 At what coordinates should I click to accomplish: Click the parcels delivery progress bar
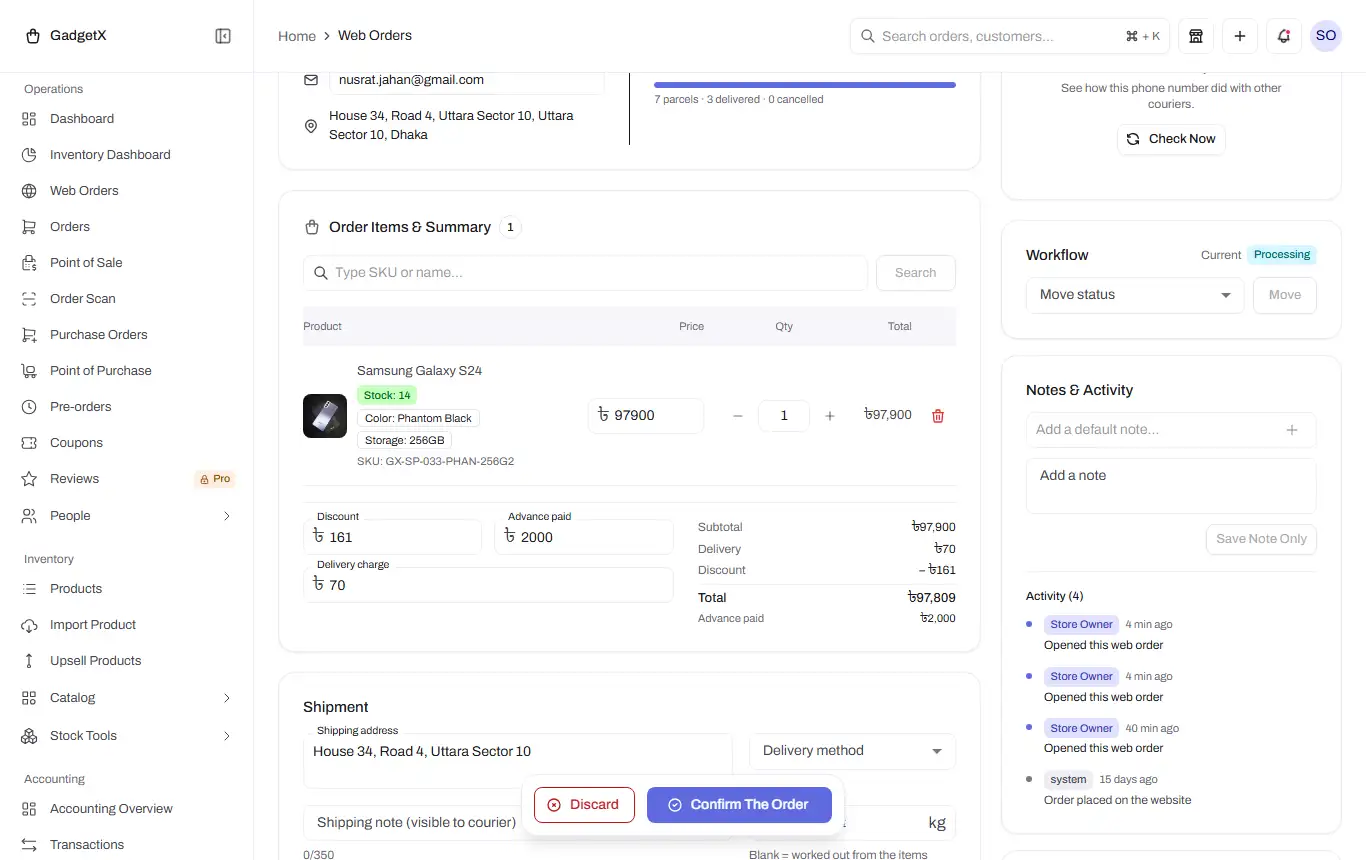click(805, 85)
